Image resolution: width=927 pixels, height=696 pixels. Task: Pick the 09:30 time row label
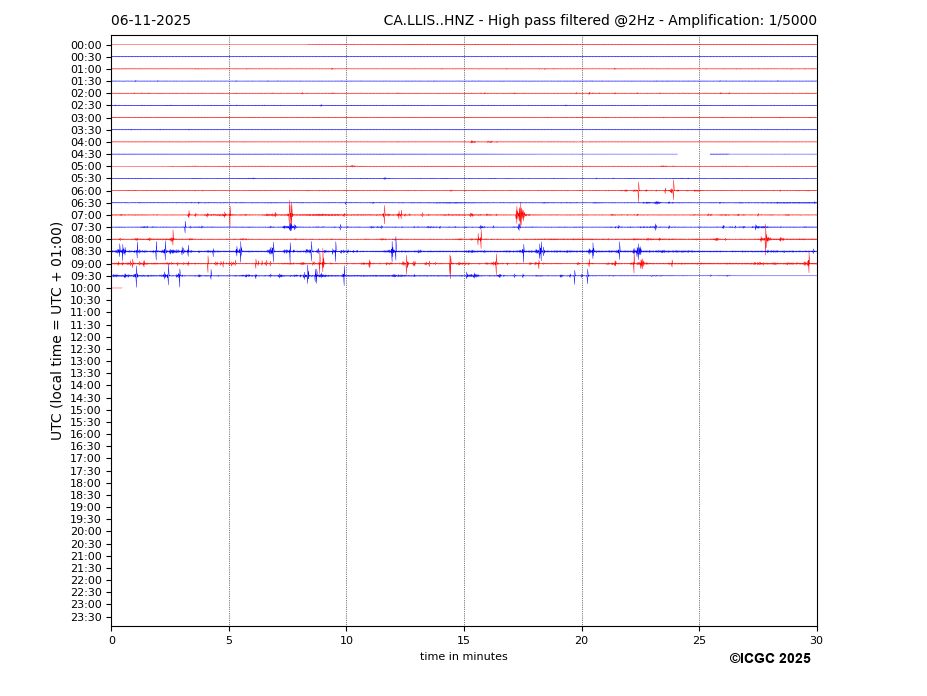click(x=86, y=276)
